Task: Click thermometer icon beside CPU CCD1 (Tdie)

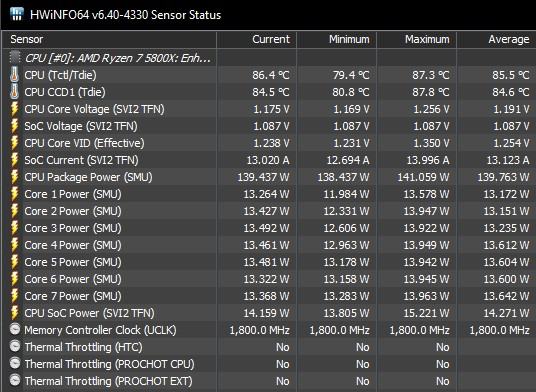Action: (14, 92)
